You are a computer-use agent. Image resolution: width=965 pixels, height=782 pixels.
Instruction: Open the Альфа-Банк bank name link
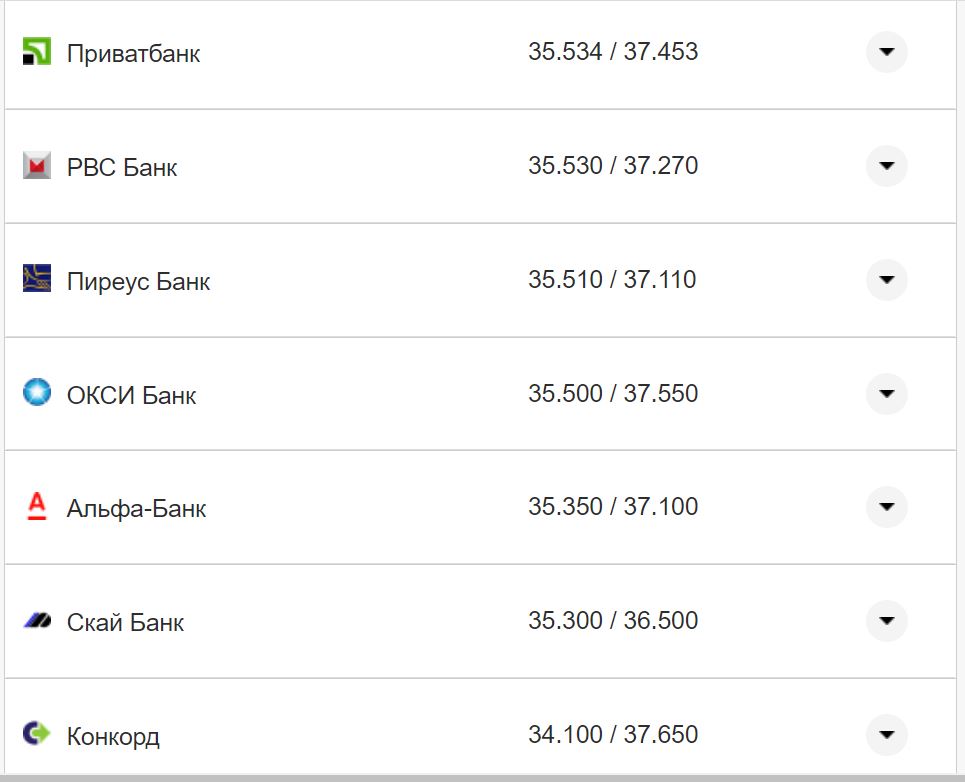pyautogui.click(x=136, y=509)
